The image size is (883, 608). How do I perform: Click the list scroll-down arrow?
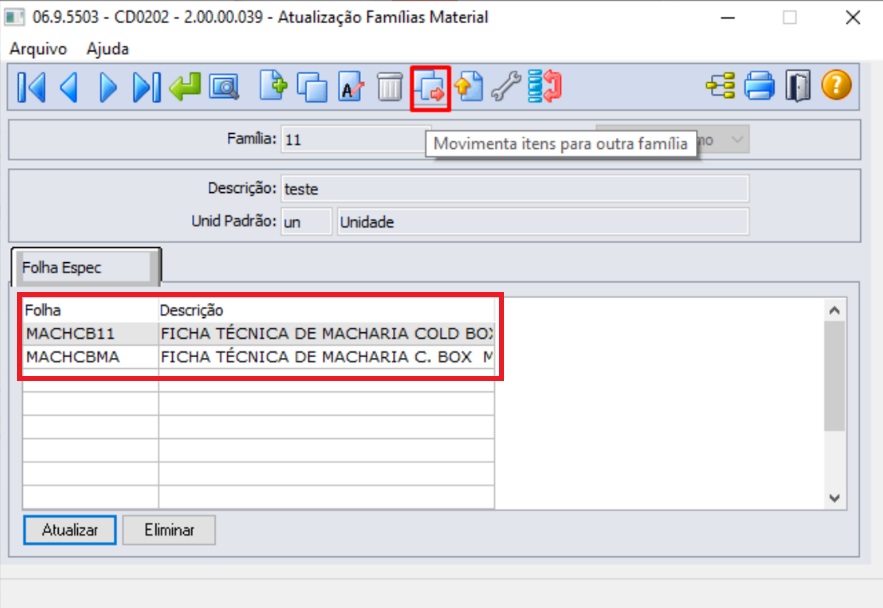click(x=835, y=498)
